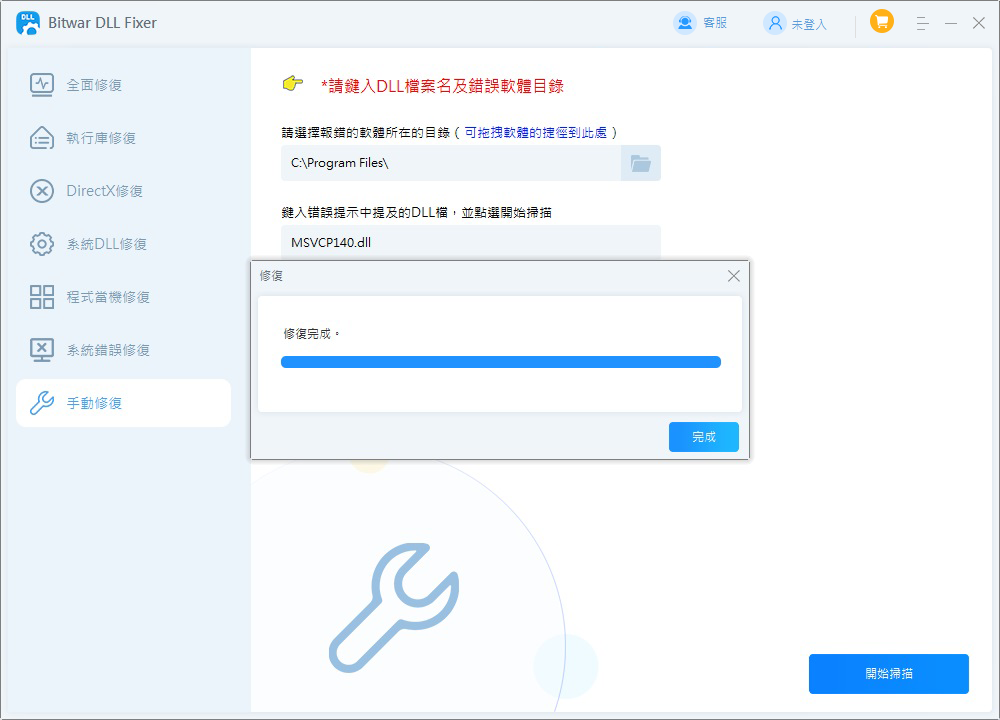
Task: Select 執行庫修復 in the sidebar
Action: (x=123, y=138)
